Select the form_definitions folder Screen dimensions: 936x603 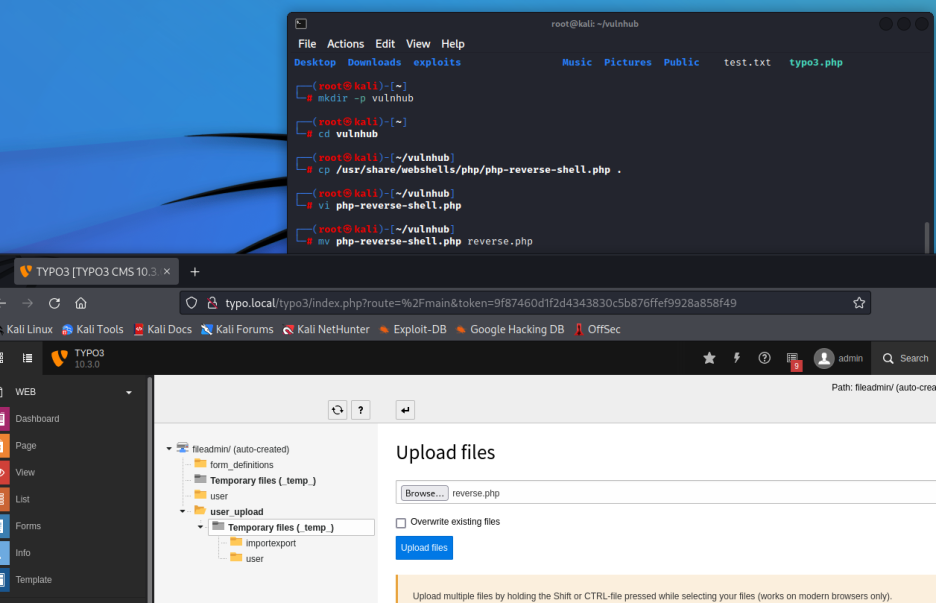click(x=241, y=464)
